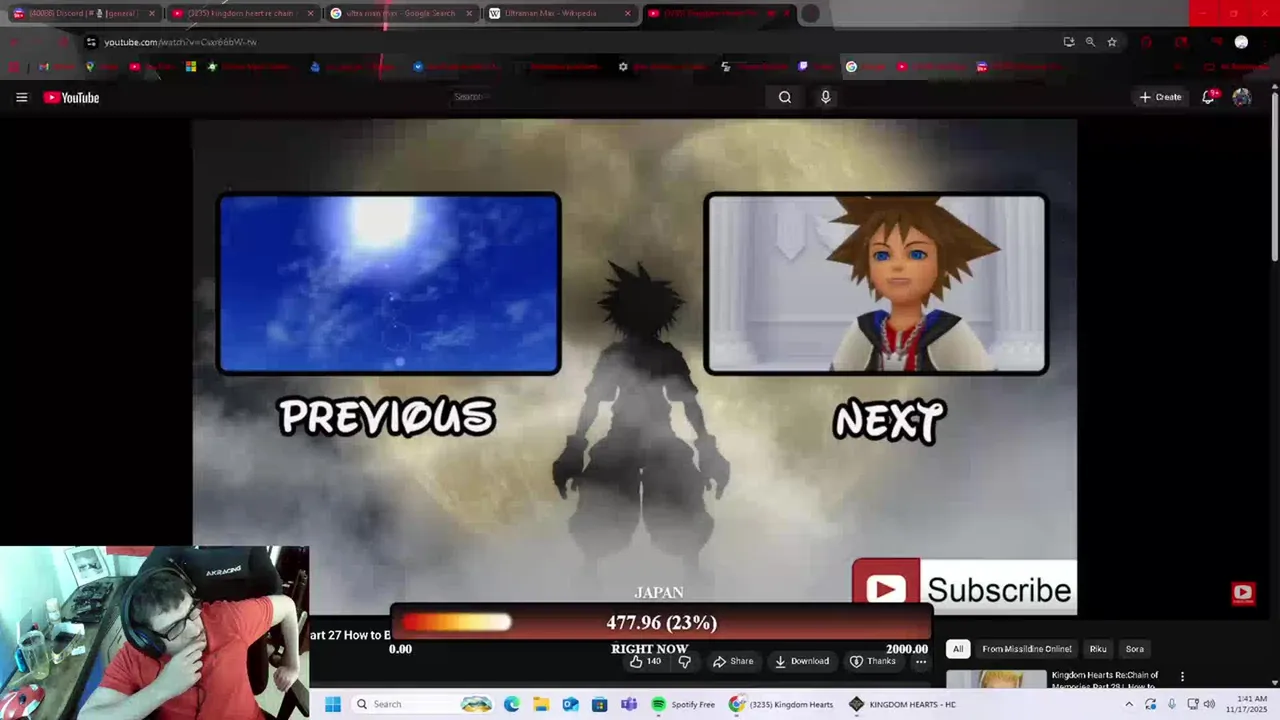
Task: Click the tray microphone icon
Action: point(1172,704)
